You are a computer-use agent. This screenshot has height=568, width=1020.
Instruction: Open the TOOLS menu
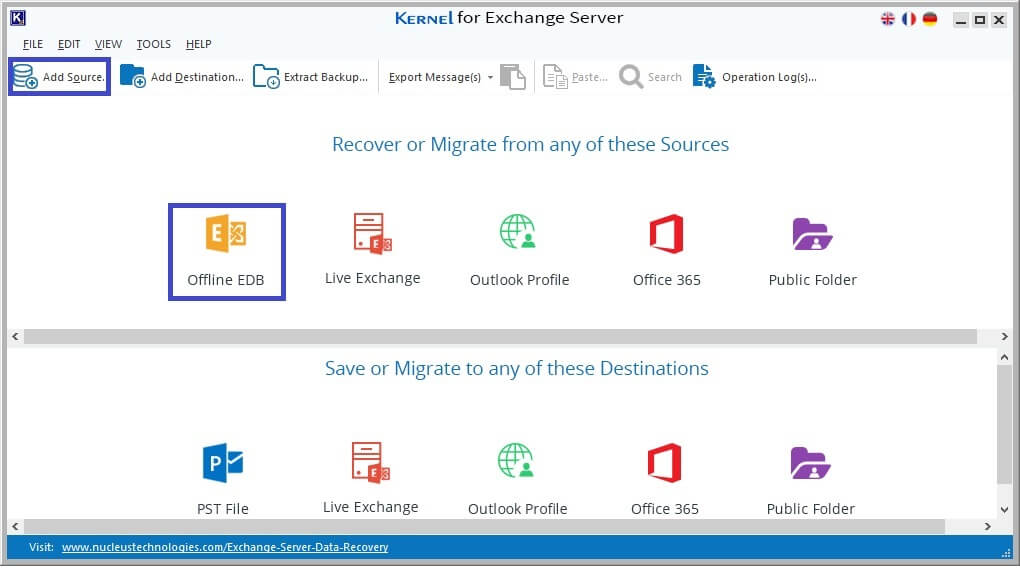coord(154,44)
